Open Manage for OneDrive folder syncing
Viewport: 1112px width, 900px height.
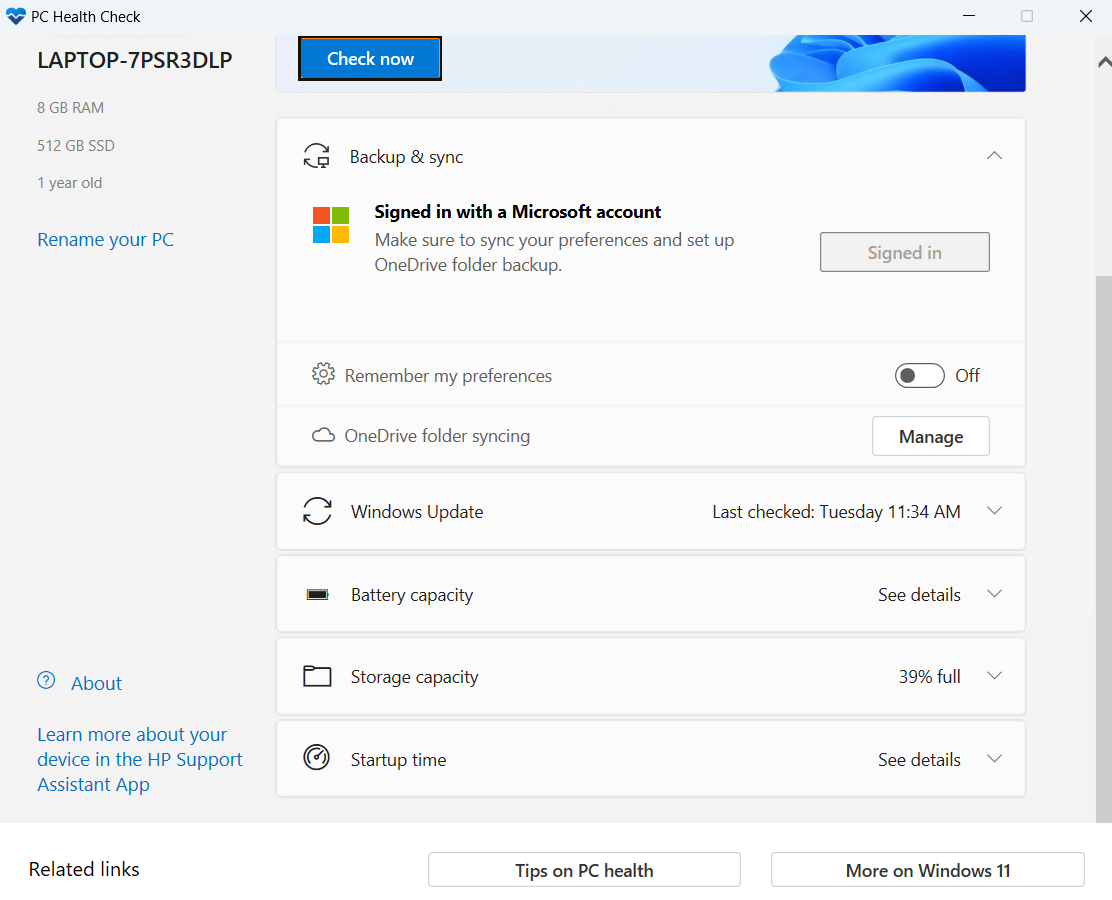(x=930, y=436)
